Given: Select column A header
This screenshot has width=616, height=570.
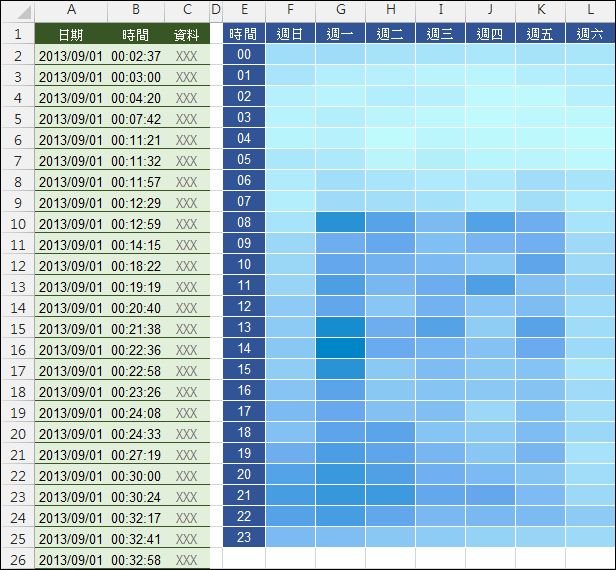Looking at the screenshot, I should [x=71, y=10].
